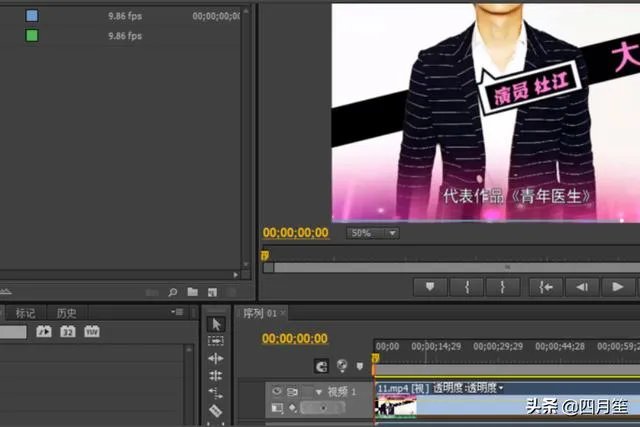Select the Rate Stretch tool
Screen dimensions: 640x427
point(216,393)
